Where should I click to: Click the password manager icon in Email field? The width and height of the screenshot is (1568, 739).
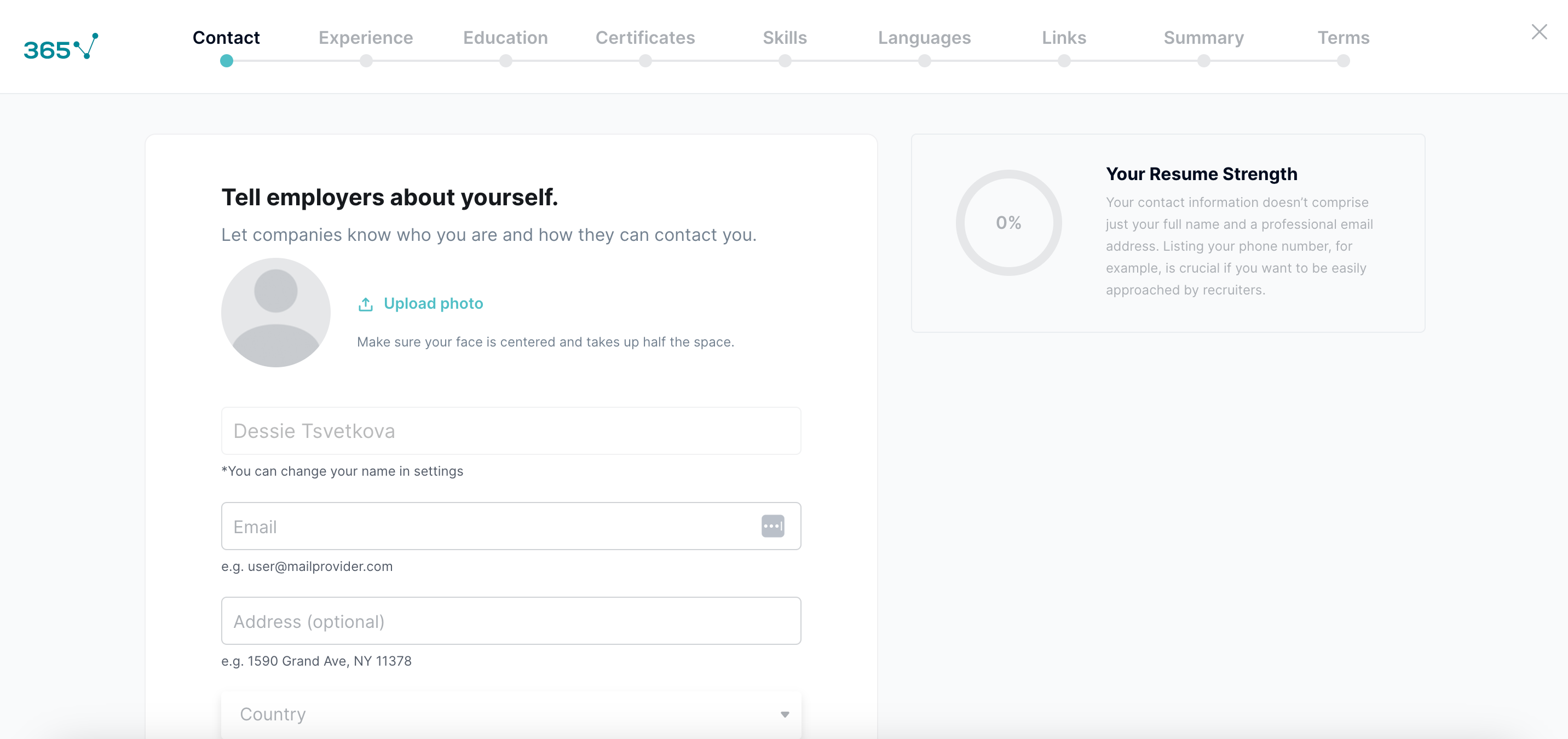(773, 526)
